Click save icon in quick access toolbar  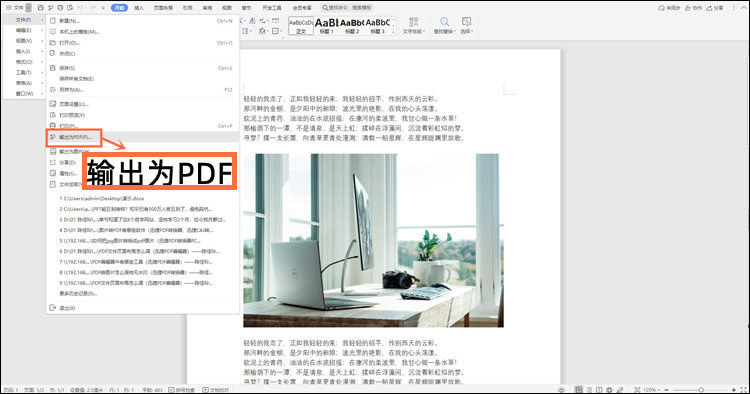click(41, 8)
